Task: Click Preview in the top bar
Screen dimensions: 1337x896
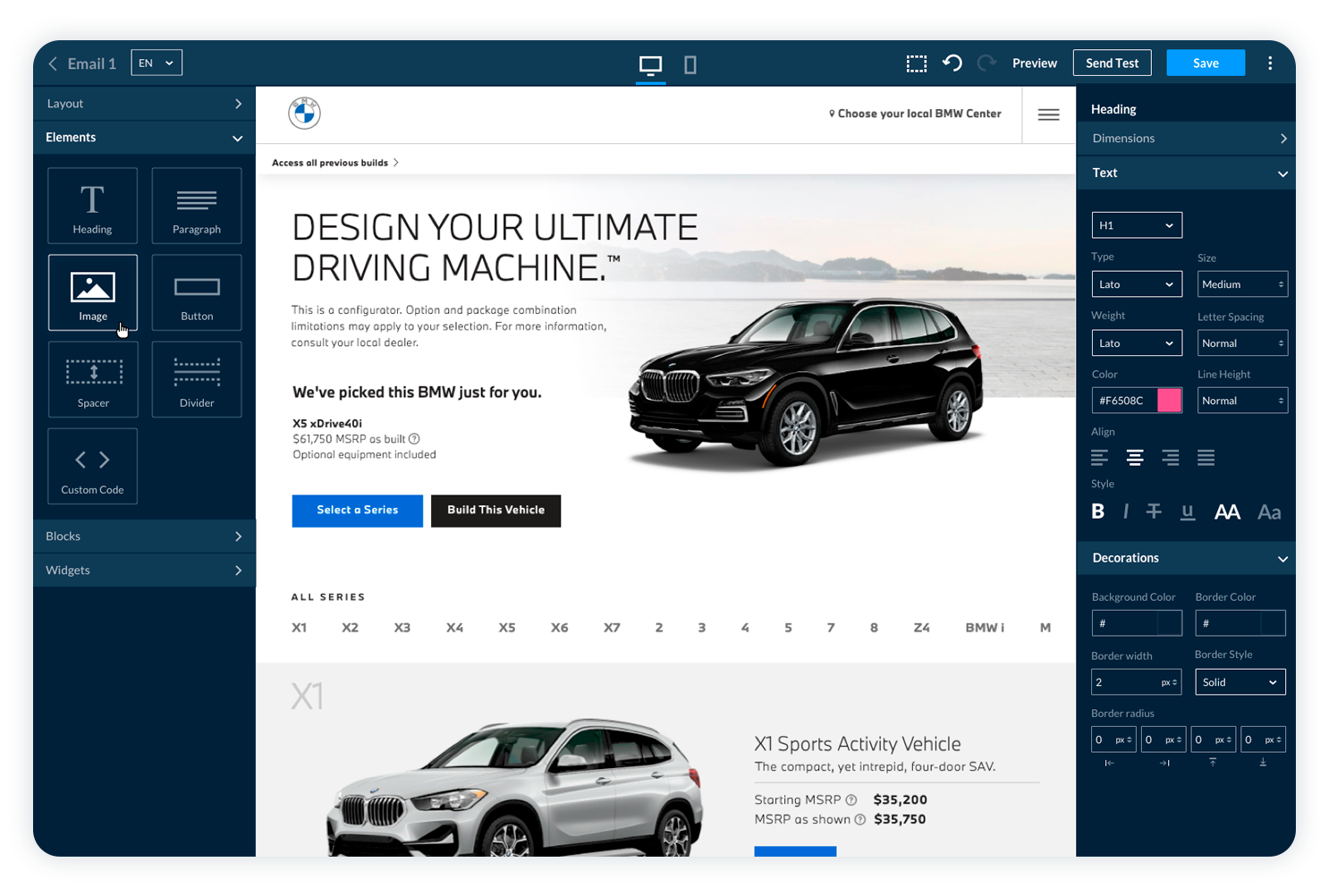Action: coord(1035,63)
